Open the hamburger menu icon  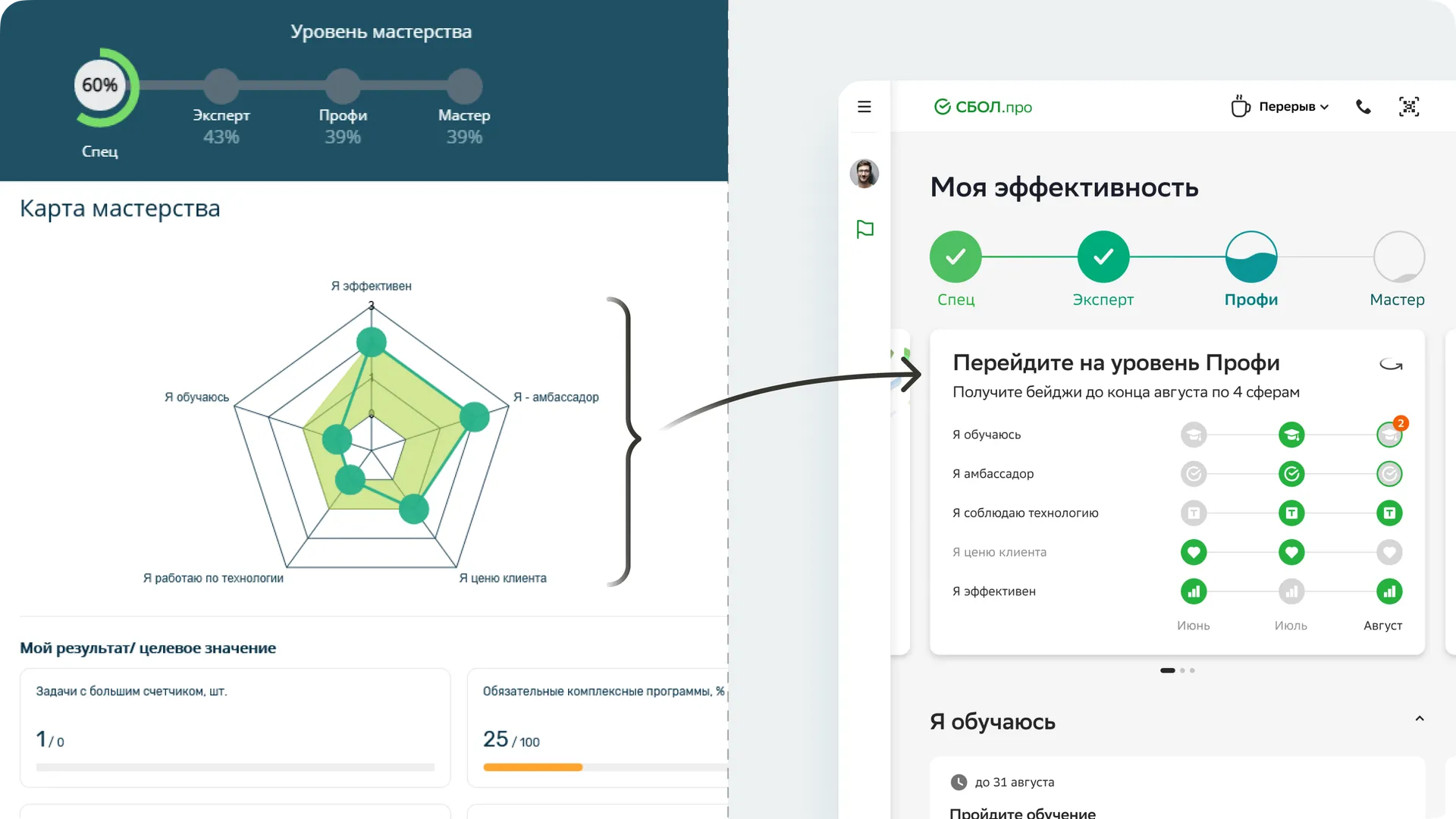coord(864,107)
